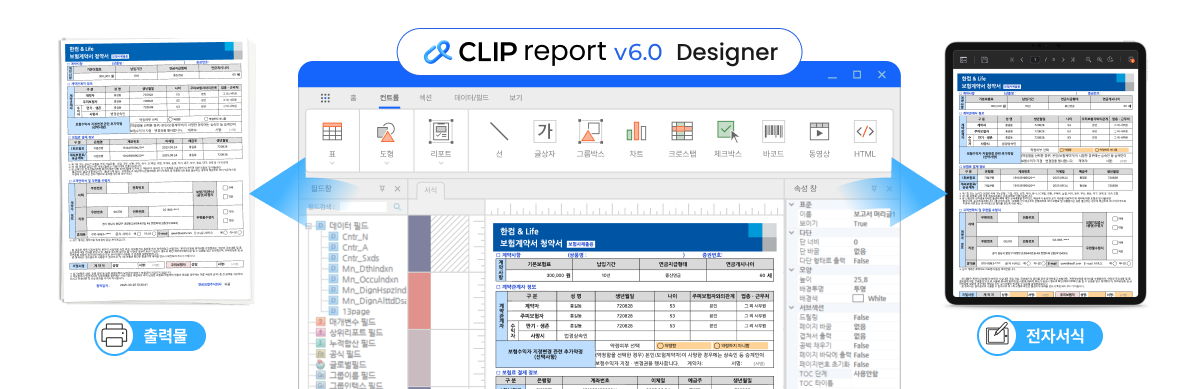The height and width of the screenshot is (389, 1198).
Task: Click the 단 너비 0 value
Action: pos(855,242)
